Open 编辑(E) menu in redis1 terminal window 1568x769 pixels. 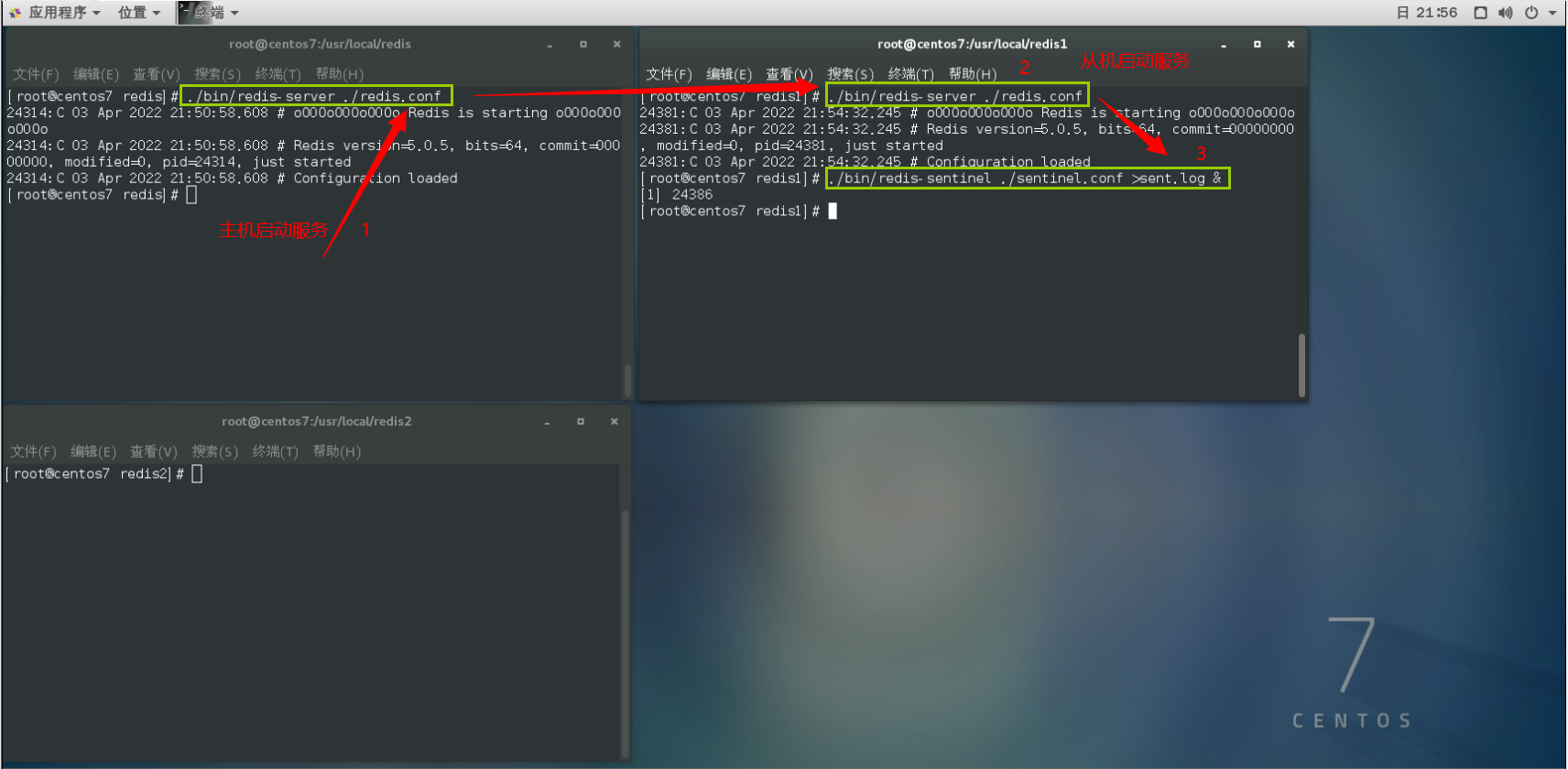point(729,74)
